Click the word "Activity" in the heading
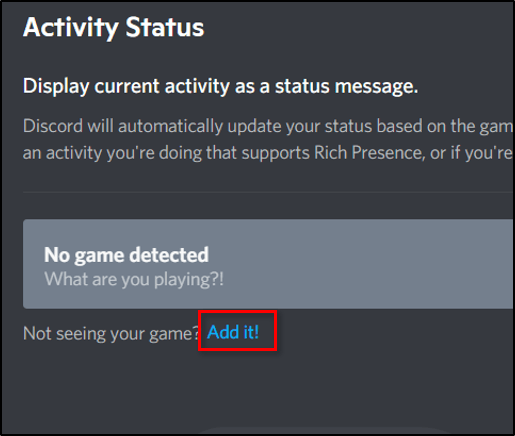Viewport: 515px width, 436px height. click(x=71, y=28)
